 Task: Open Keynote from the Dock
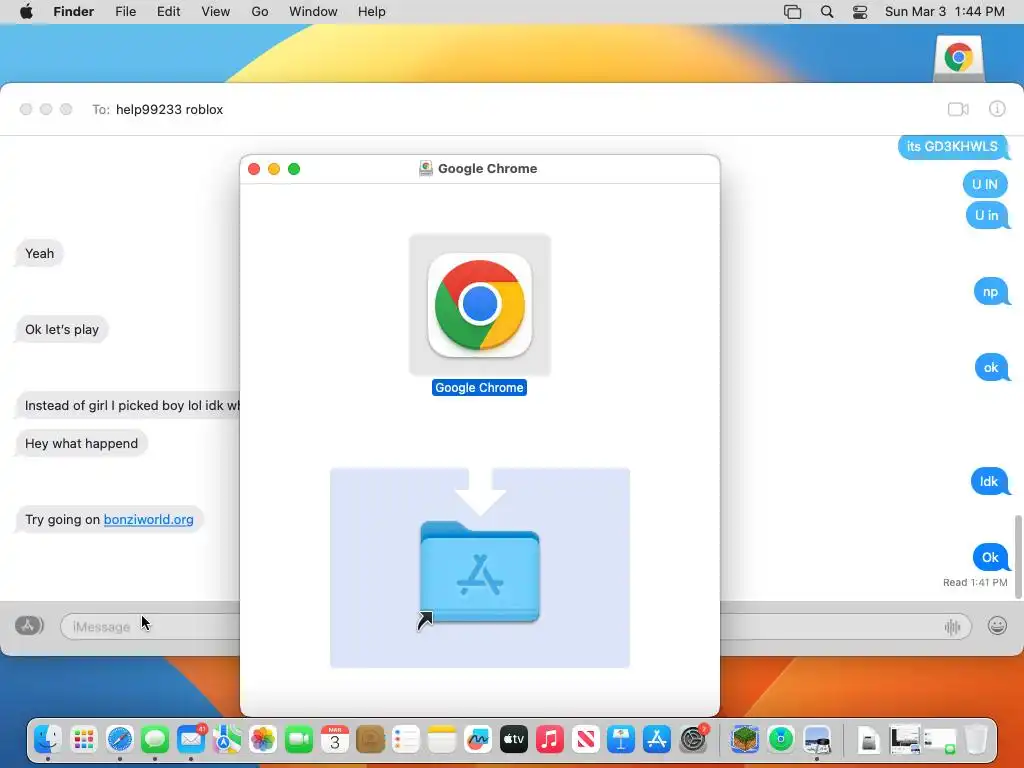tap(620, 739)
